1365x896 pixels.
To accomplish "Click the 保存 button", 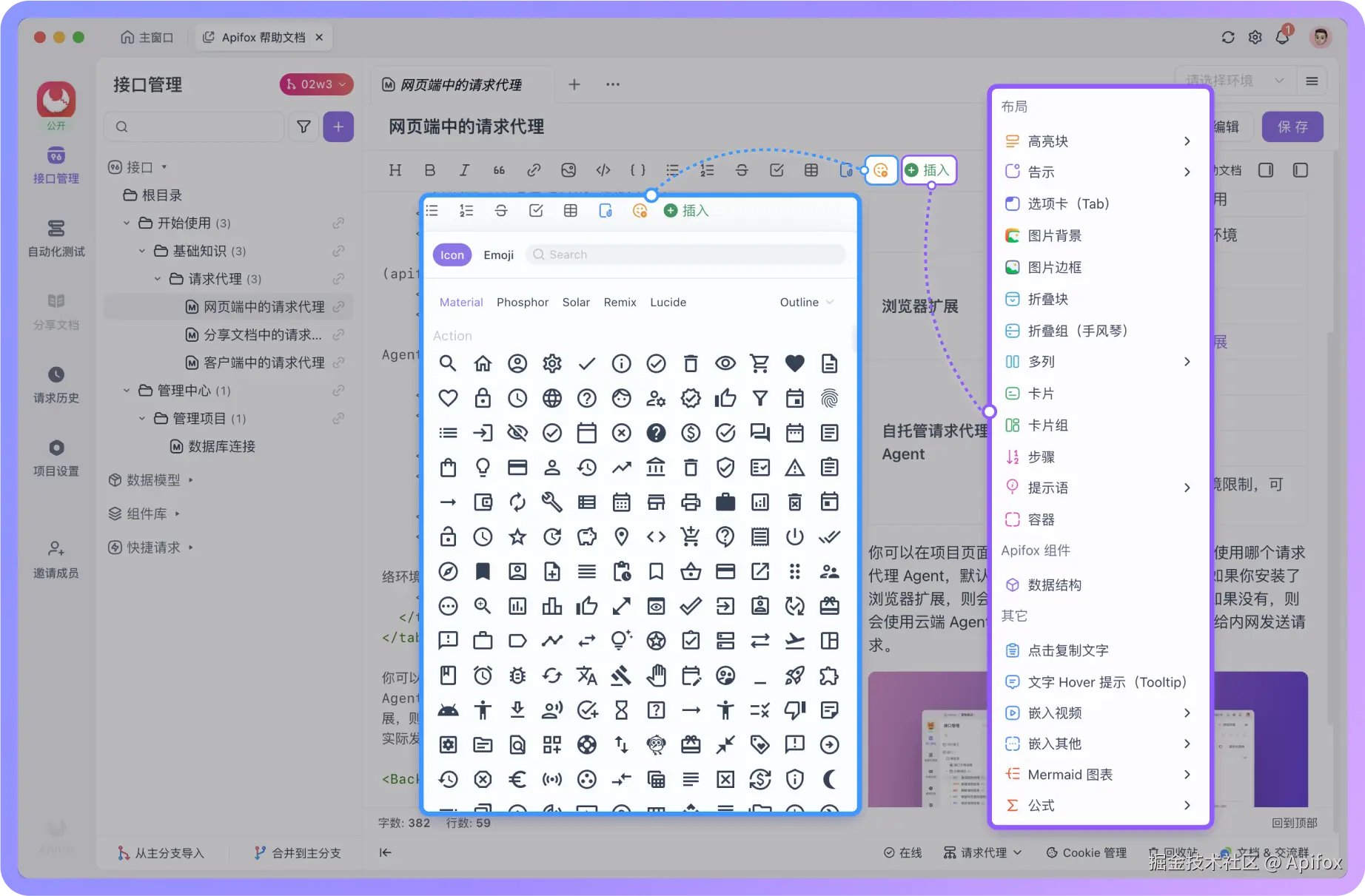I will [x=1292, y=127].
